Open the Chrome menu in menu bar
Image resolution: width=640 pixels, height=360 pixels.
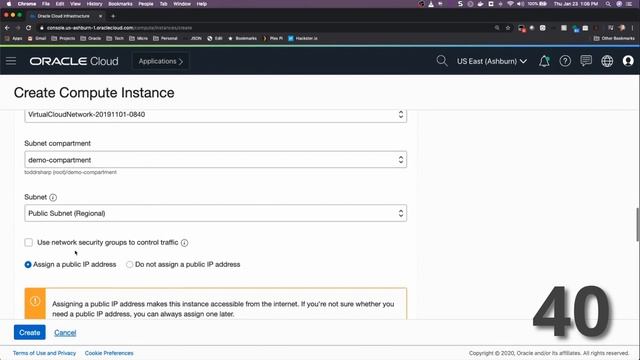coord(27,4)
